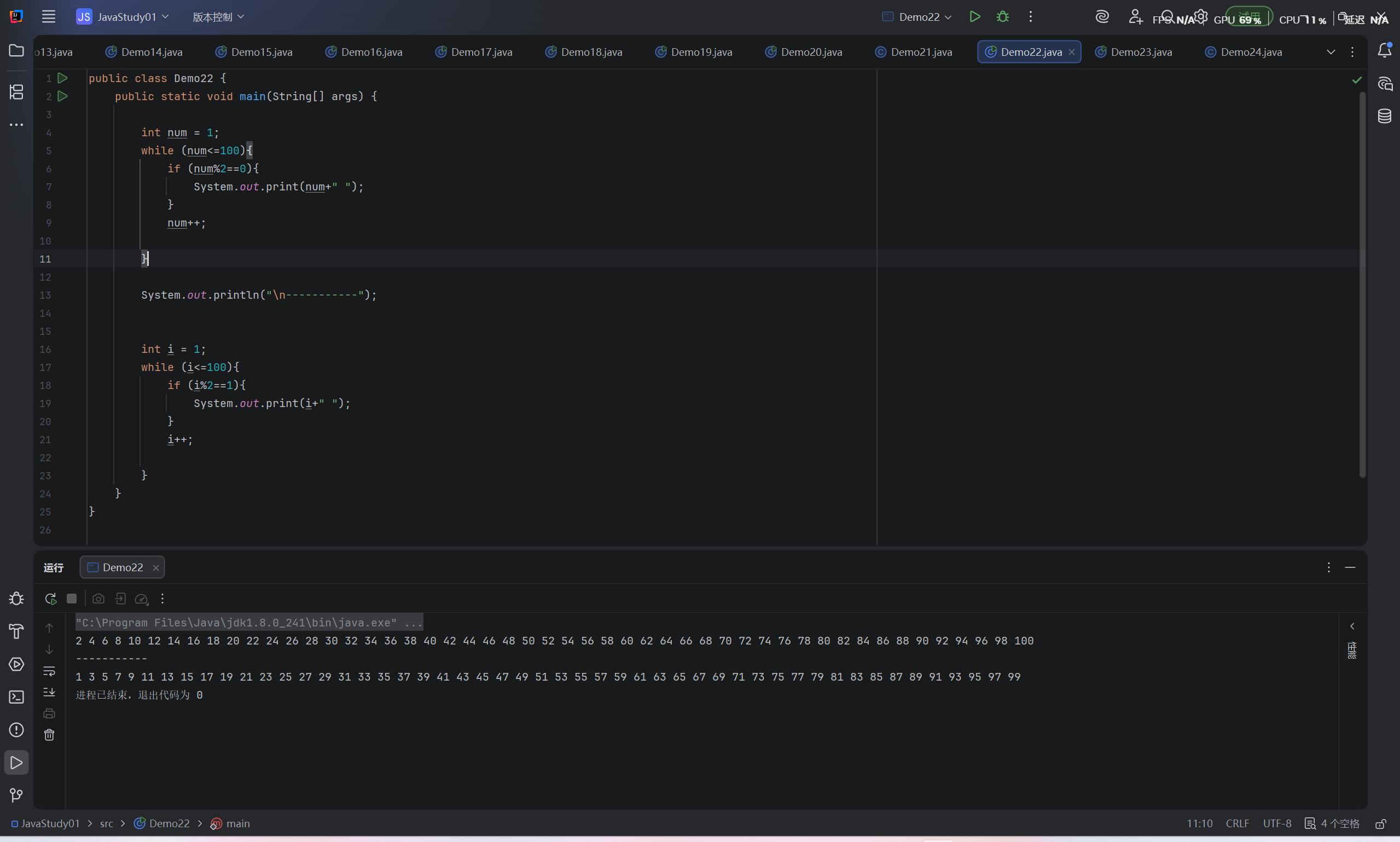The image size is (1400, 842).
Task: Click the editor vertical scrollbar
Action: 1363,284
